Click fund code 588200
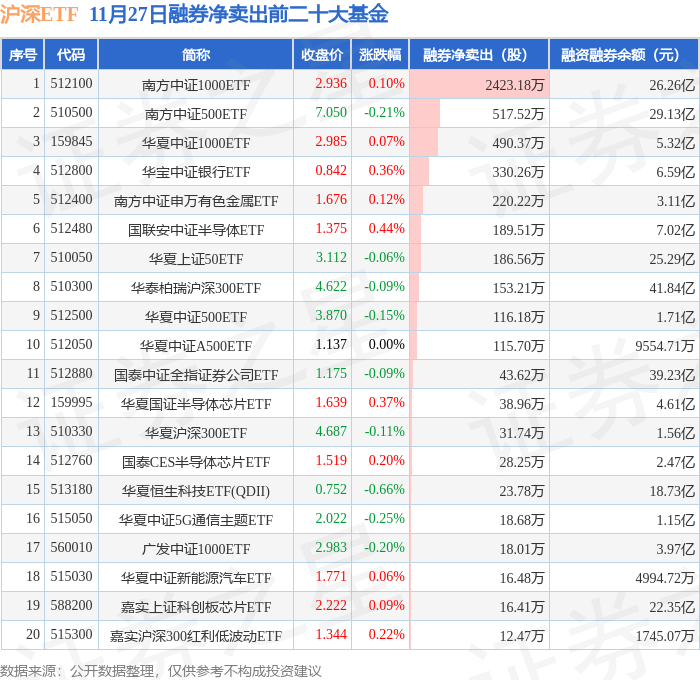 point(71,605)
